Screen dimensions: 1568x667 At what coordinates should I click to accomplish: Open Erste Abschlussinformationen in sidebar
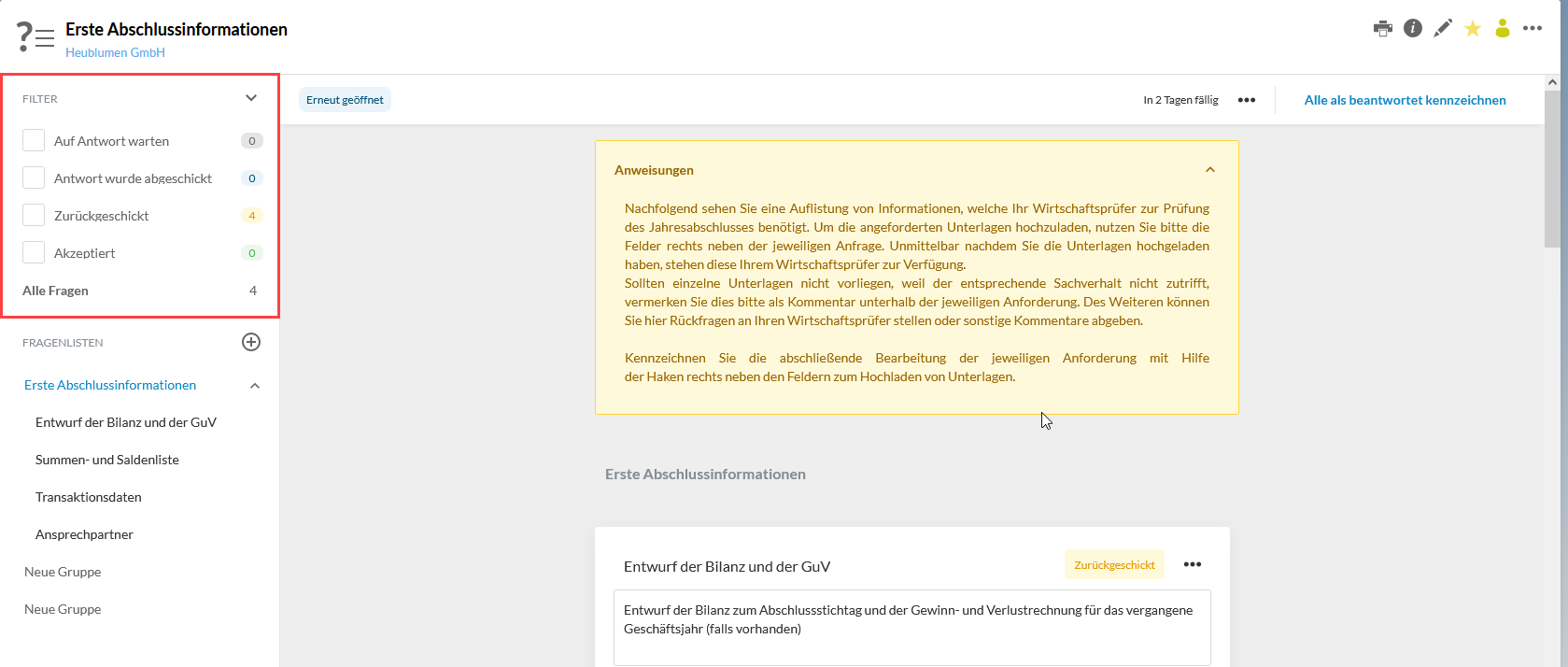click(x=110, y=385)
